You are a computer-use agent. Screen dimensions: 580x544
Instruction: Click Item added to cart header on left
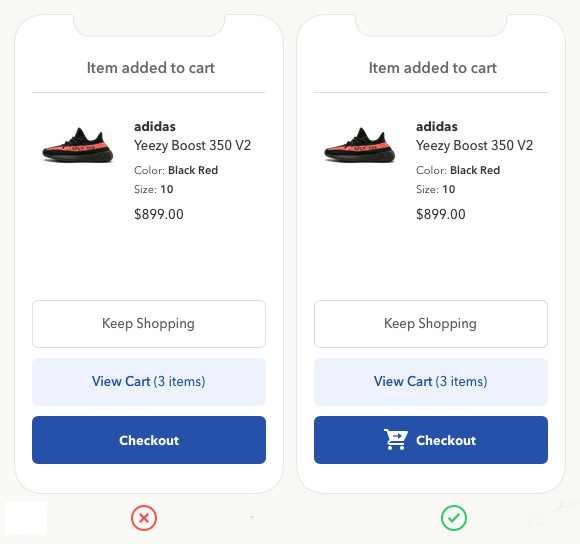coord(151,68)
